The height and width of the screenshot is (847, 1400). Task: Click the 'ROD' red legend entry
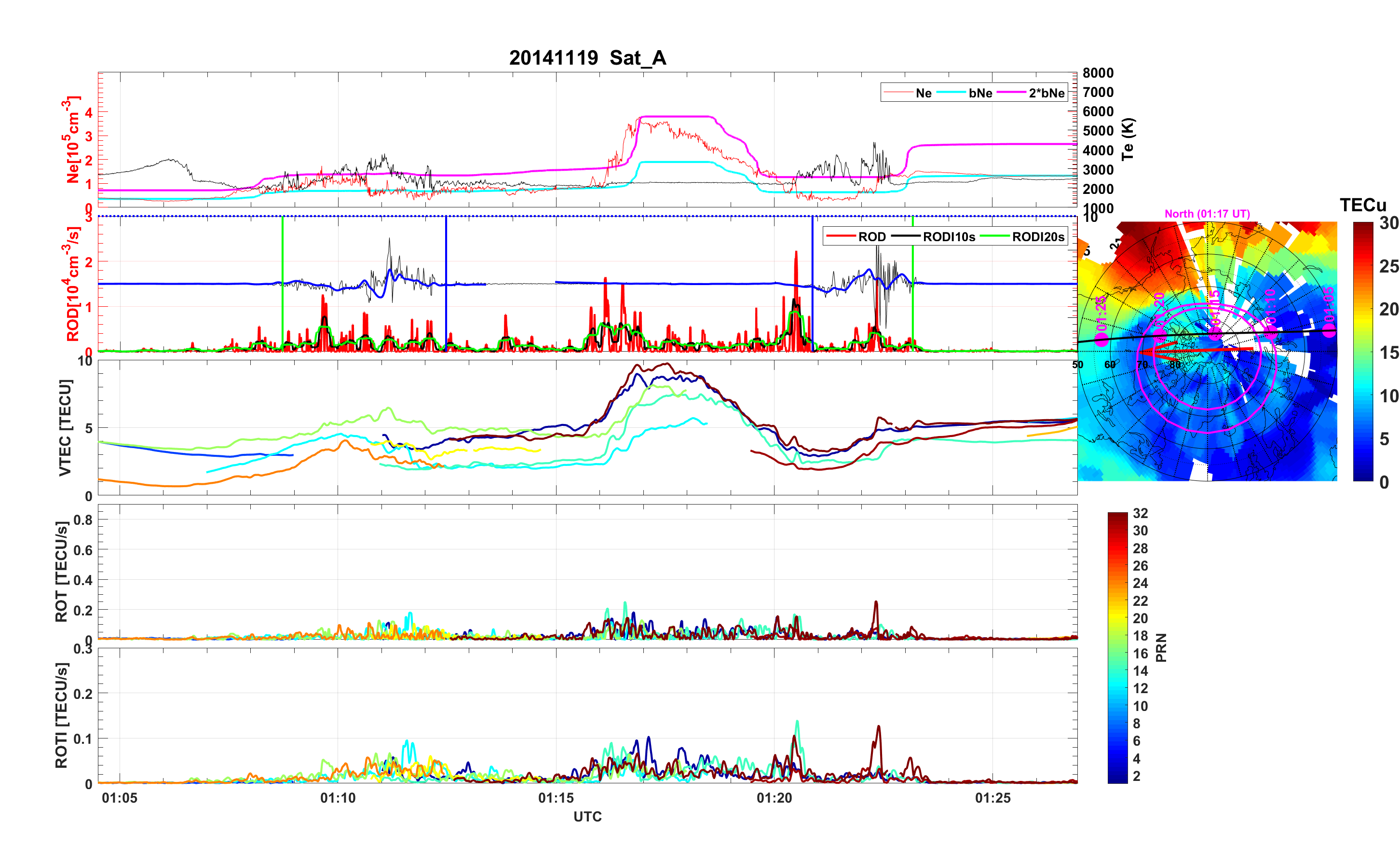point(871,237)
